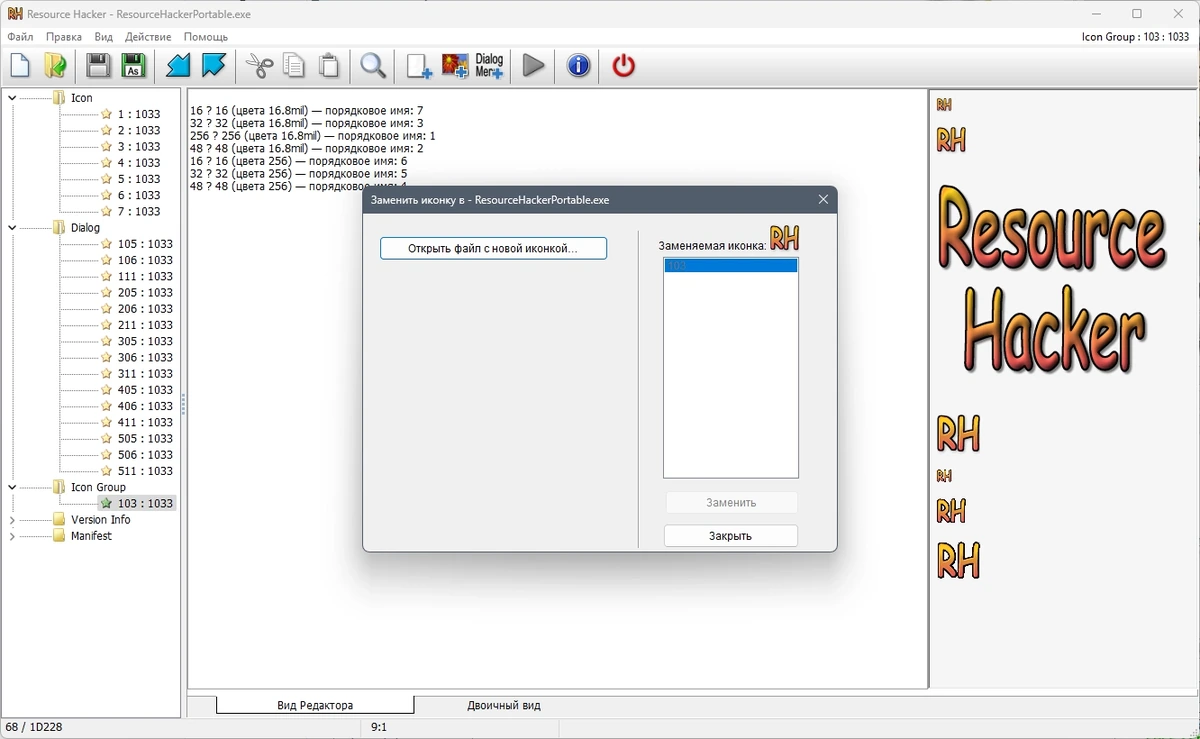Collapse the Icon Group tree node
Image resolution: width=1200 pixels, height=739 pixels.
pyautogui.click(x=12, y=487)
